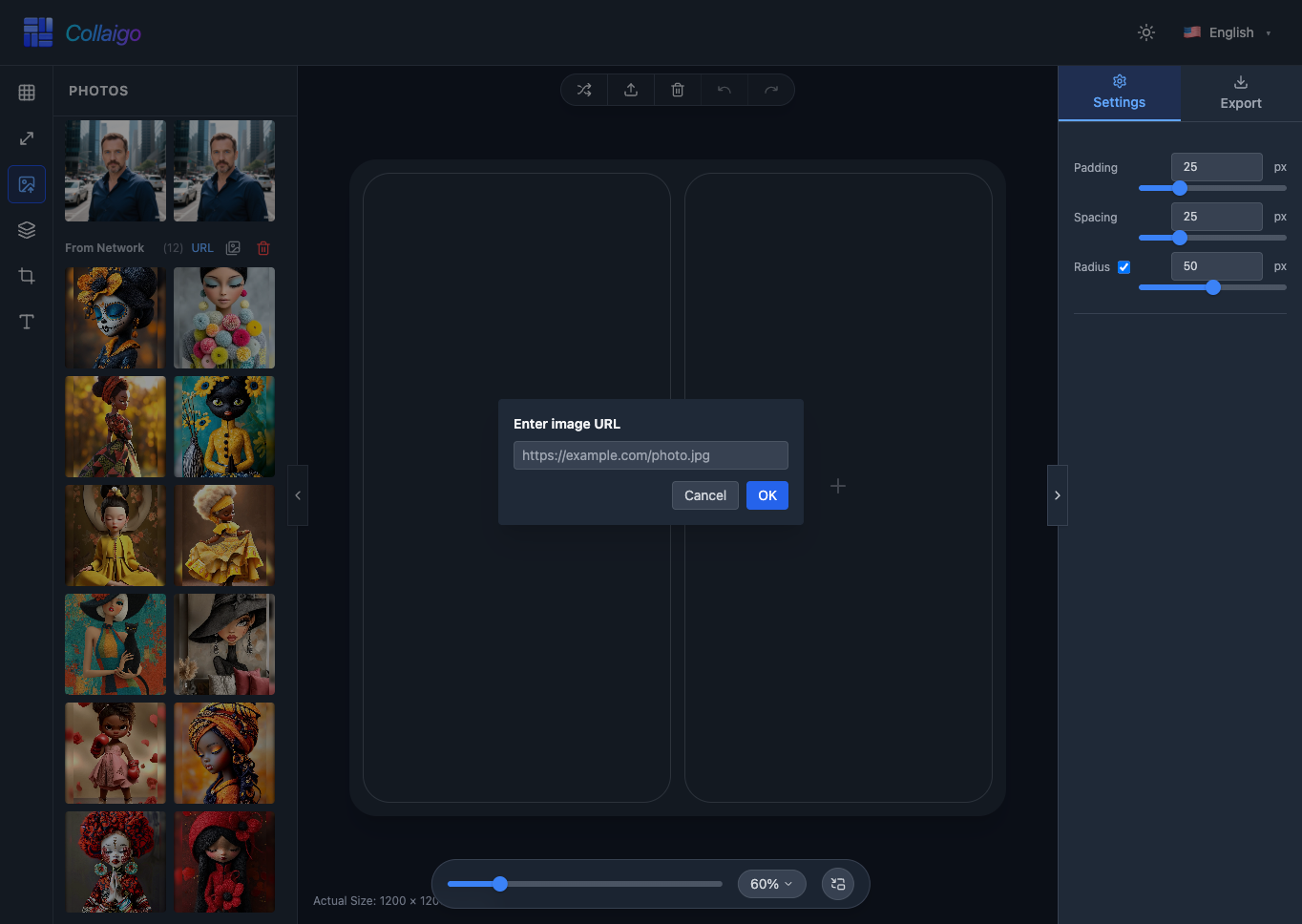Open the Photos panel sidebar icon
The height and width of the screenshot is (924, 1302).
coord(27,184)
